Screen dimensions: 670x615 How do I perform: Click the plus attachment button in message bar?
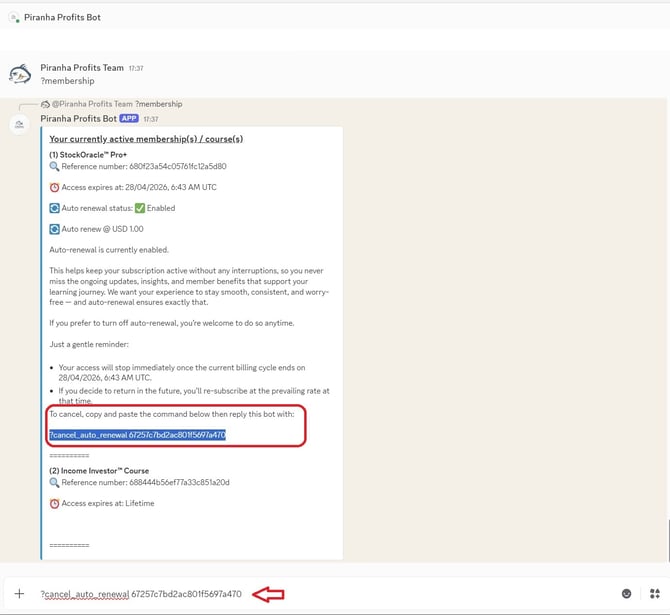pyautogui.click(x=19, y=594)
